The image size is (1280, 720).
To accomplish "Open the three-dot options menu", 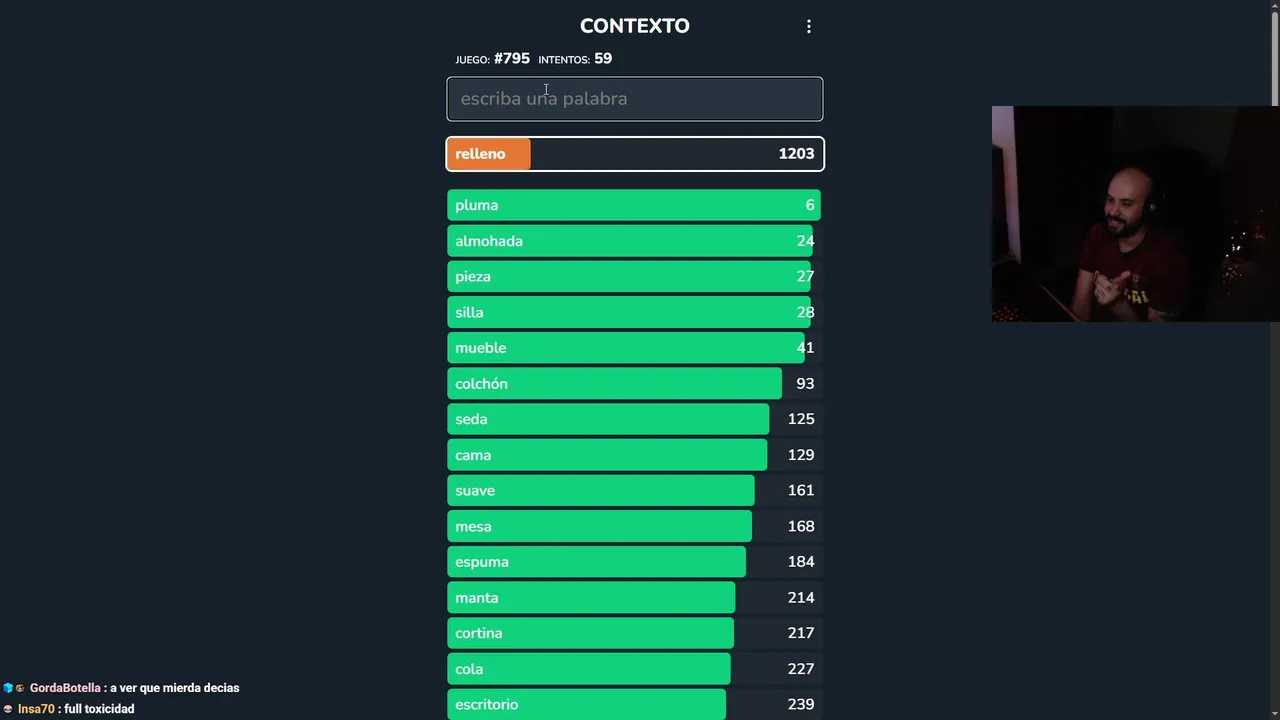I will (809, 27).
